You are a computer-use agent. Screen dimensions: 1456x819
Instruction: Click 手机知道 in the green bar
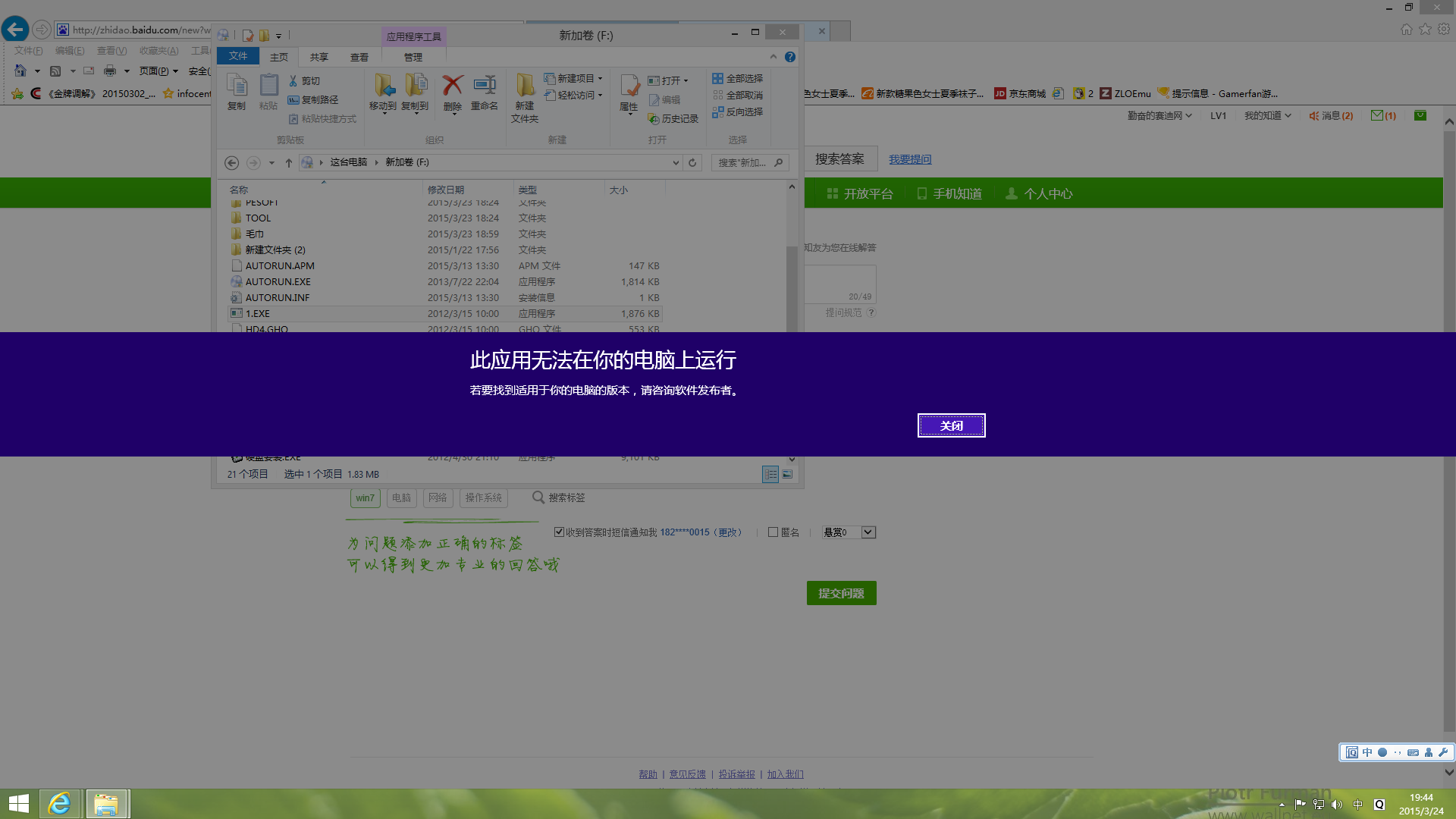949,194
